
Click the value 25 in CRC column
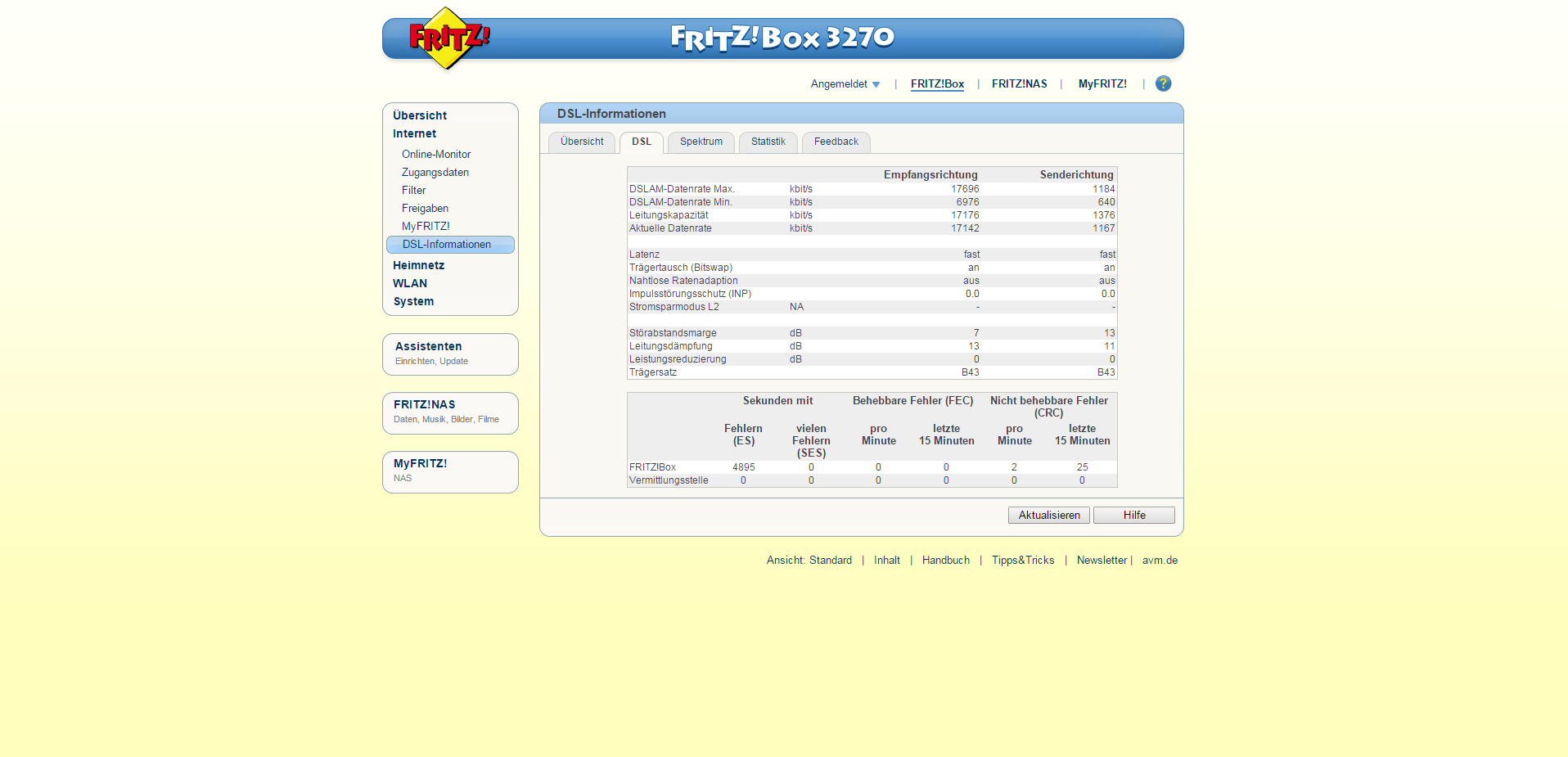click(1082, 467)
